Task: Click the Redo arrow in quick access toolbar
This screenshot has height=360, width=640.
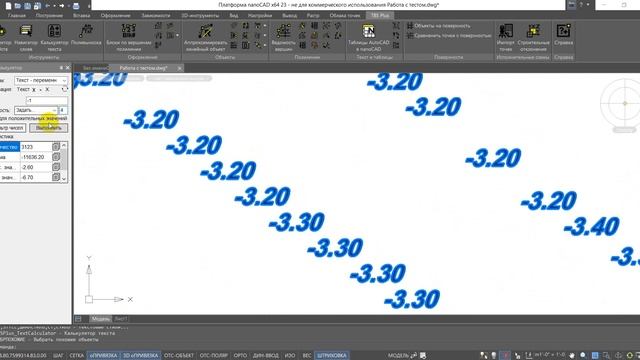Action: click(x=62, y=6)
